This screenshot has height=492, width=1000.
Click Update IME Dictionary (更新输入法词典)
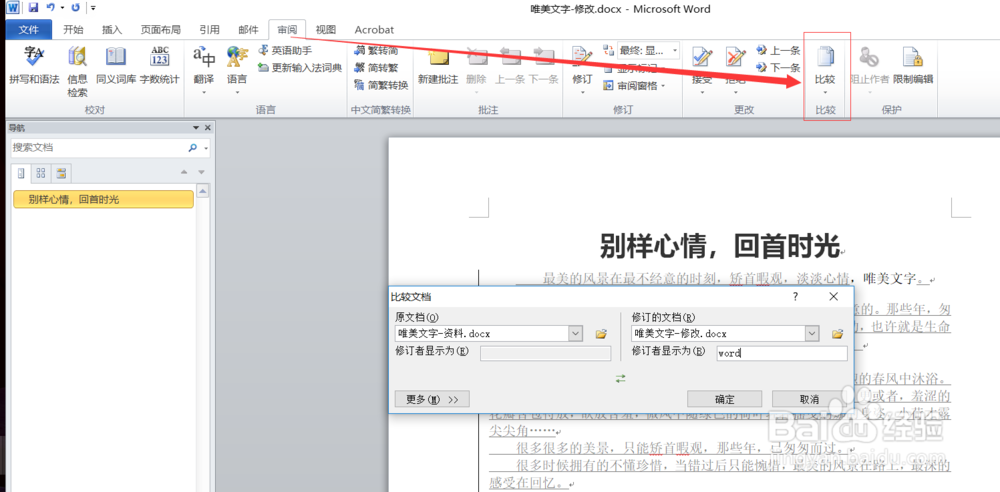pyautogui.click(x=299, y=68)
